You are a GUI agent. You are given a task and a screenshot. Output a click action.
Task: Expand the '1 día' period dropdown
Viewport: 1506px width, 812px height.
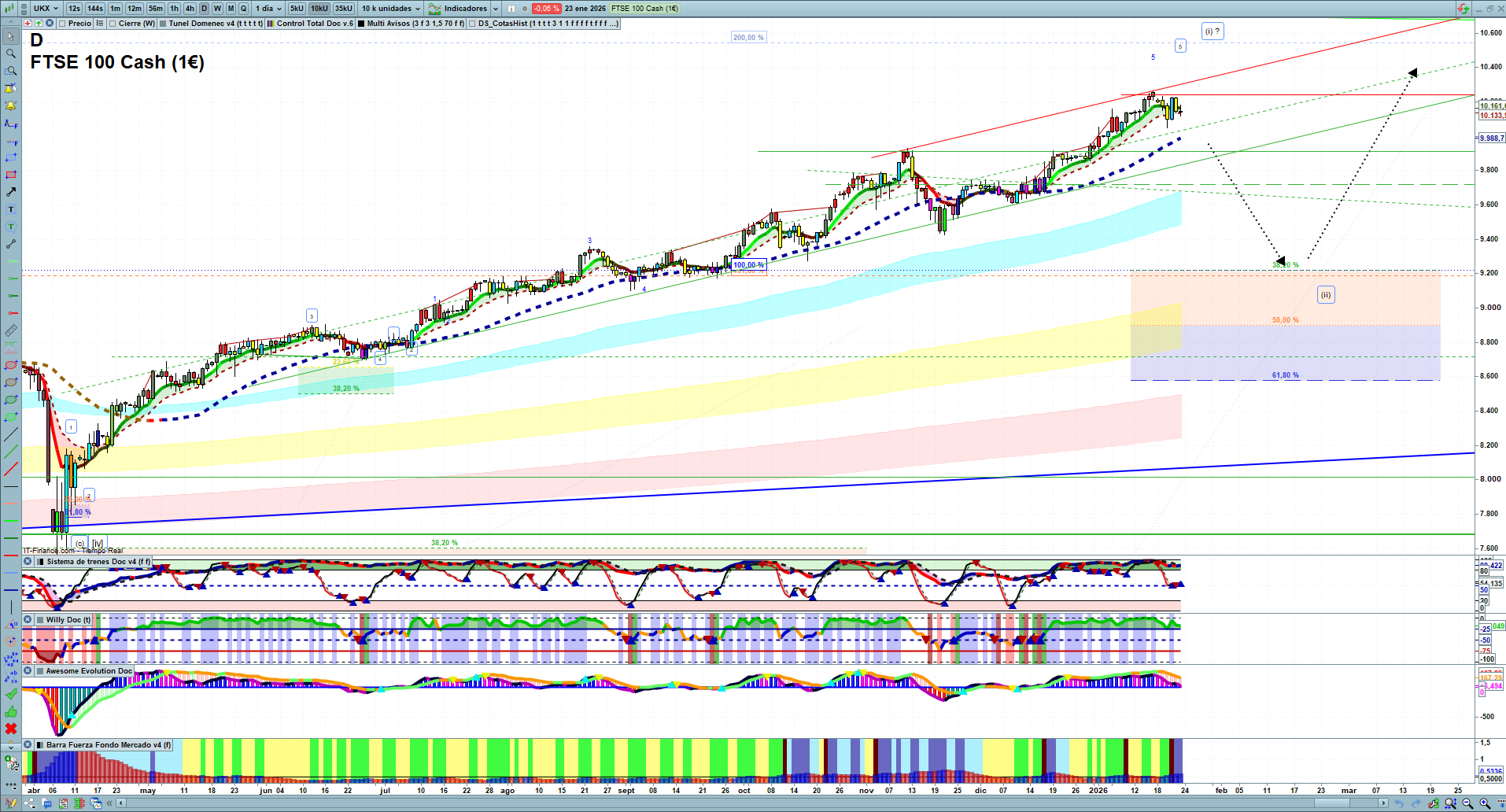(x=268, y=9)
